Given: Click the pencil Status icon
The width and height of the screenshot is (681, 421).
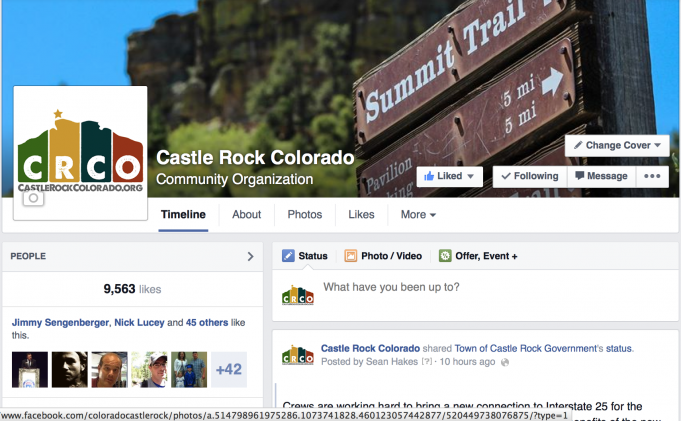Looking at the screenshot, I should pos(288,256).
